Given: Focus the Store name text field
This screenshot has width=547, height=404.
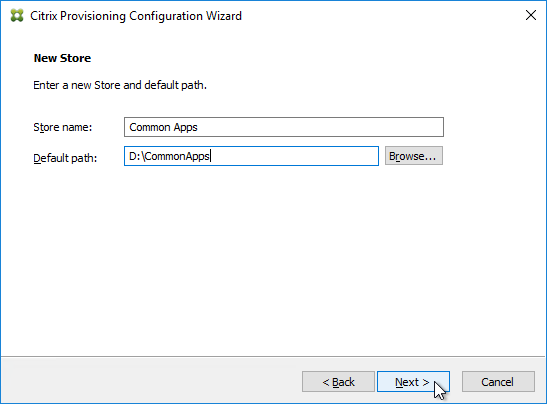Looking at the screenshot, I should (x=284, y=127).
